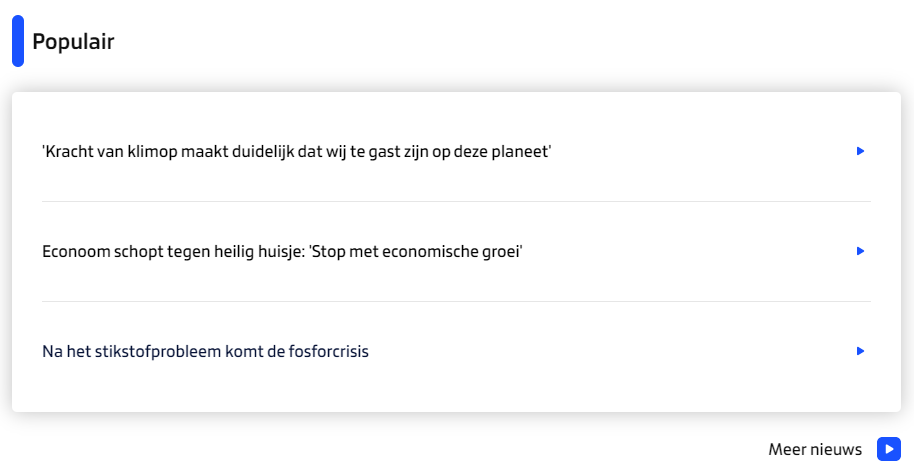The height and width of the screenshot is (475, 914).
Task: Click the arrow icon beside the fosforcrisis headline
Action: 860,351
